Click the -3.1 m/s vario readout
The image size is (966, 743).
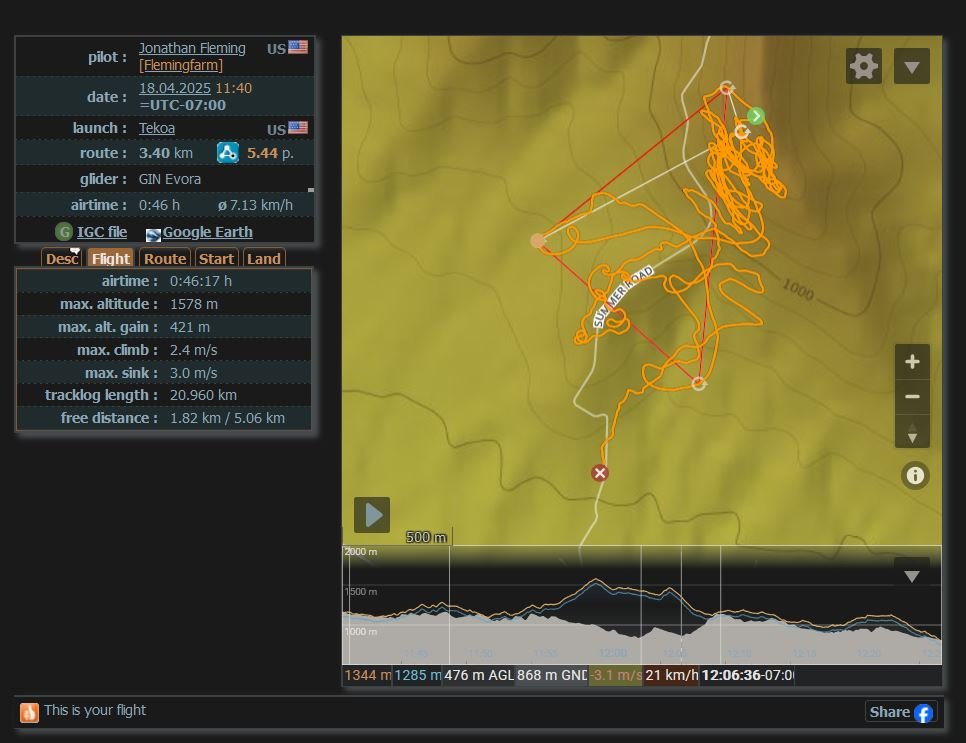point(615,675)
